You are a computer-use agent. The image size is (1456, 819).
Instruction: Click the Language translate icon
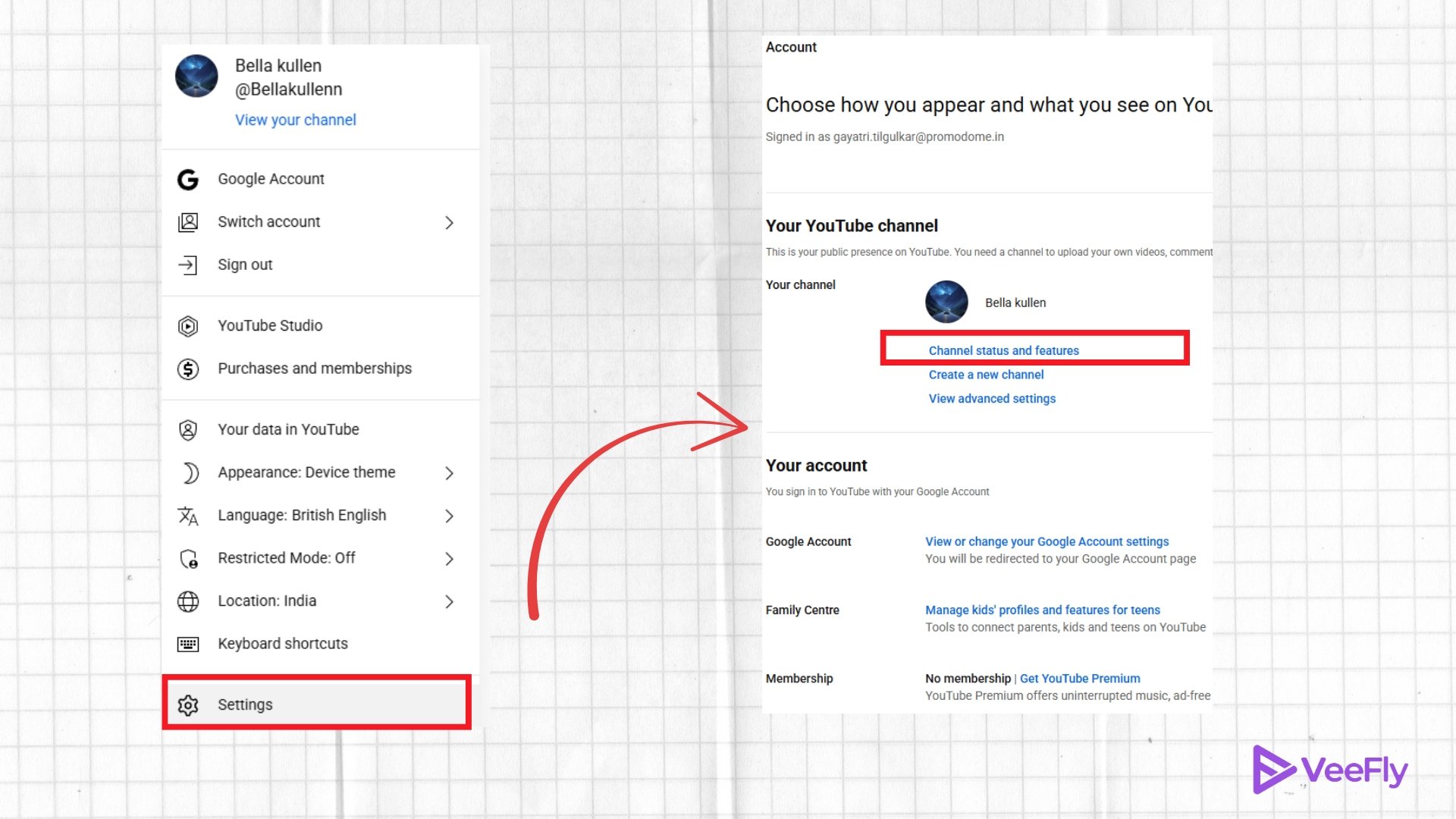point(188,516)
